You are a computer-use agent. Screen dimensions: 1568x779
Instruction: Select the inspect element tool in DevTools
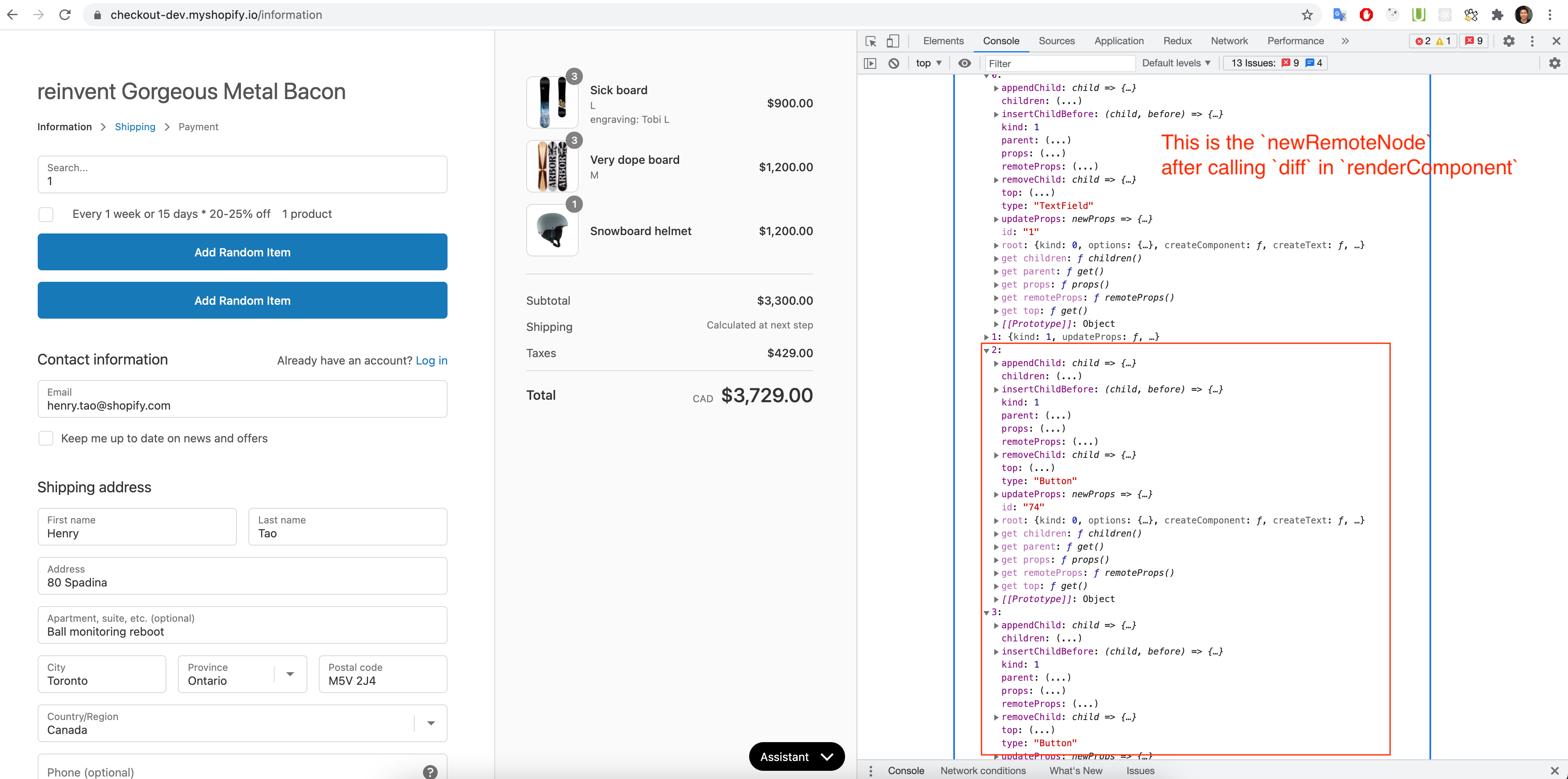point(870,41)
